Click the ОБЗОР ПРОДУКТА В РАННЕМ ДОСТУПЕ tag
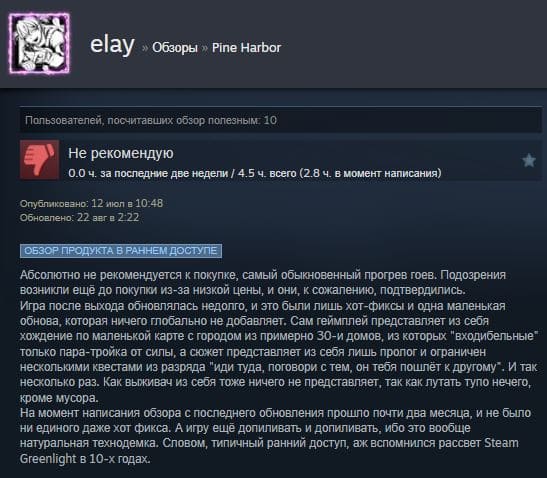Image resolution: width=547 pixels, height=478 pixels. 121,251
